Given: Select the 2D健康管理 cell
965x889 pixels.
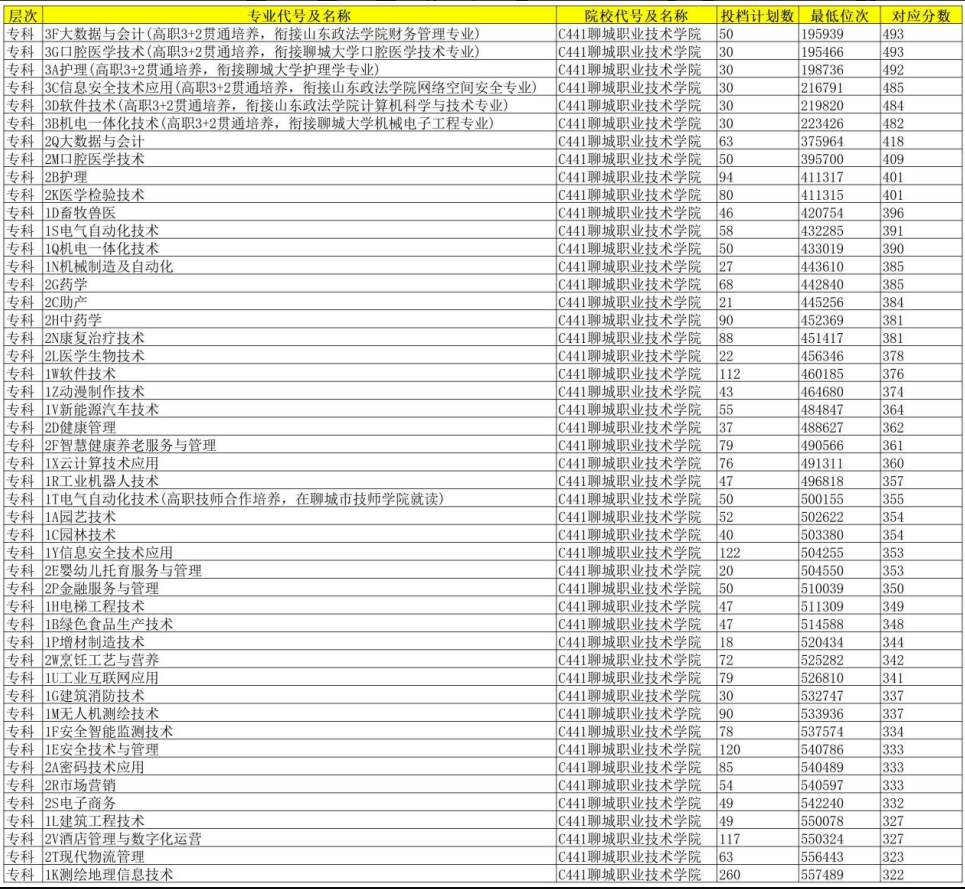Looking at the screenshot, I should (299, 426).
